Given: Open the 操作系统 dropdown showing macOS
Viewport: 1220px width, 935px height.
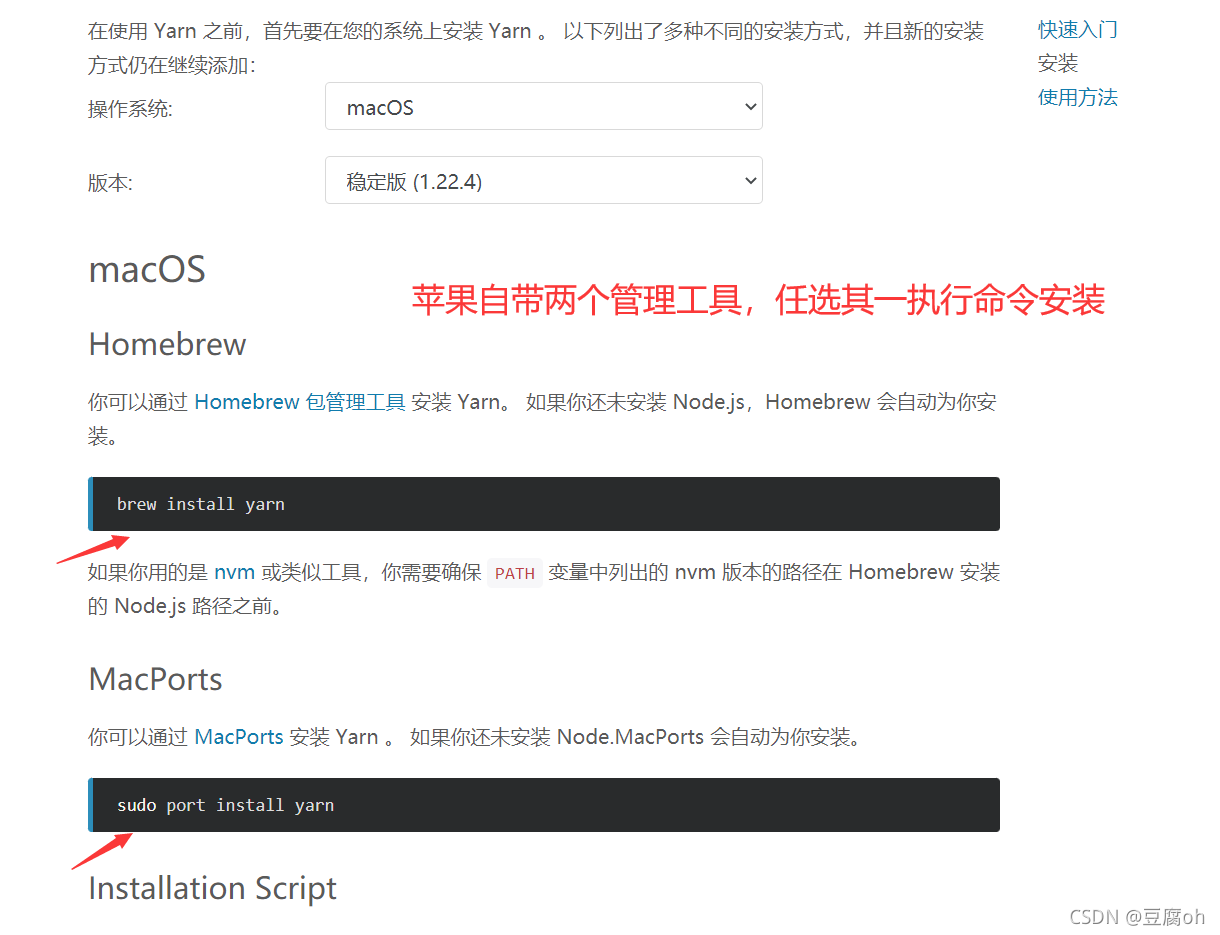Looking at the screenshot, I should click(543, 107).
